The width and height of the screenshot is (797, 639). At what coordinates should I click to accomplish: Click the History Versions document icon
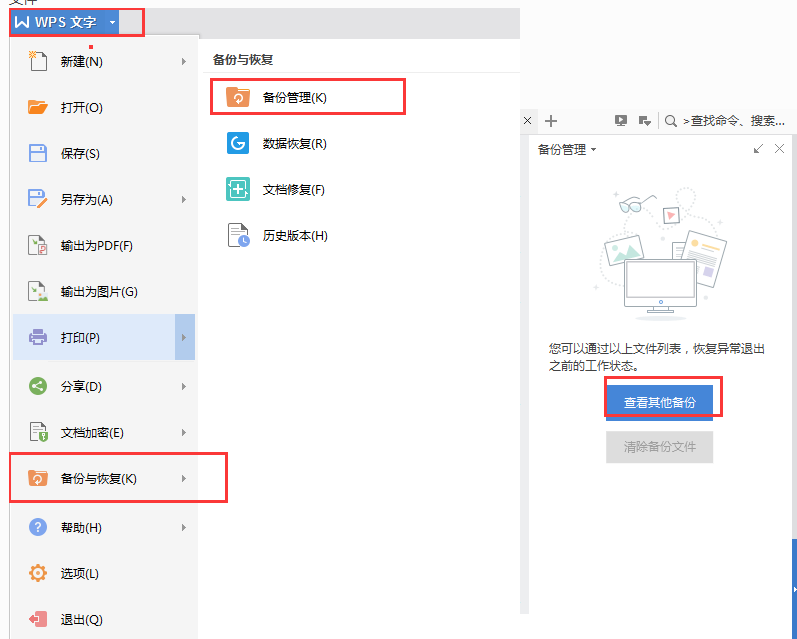(238, 235)
